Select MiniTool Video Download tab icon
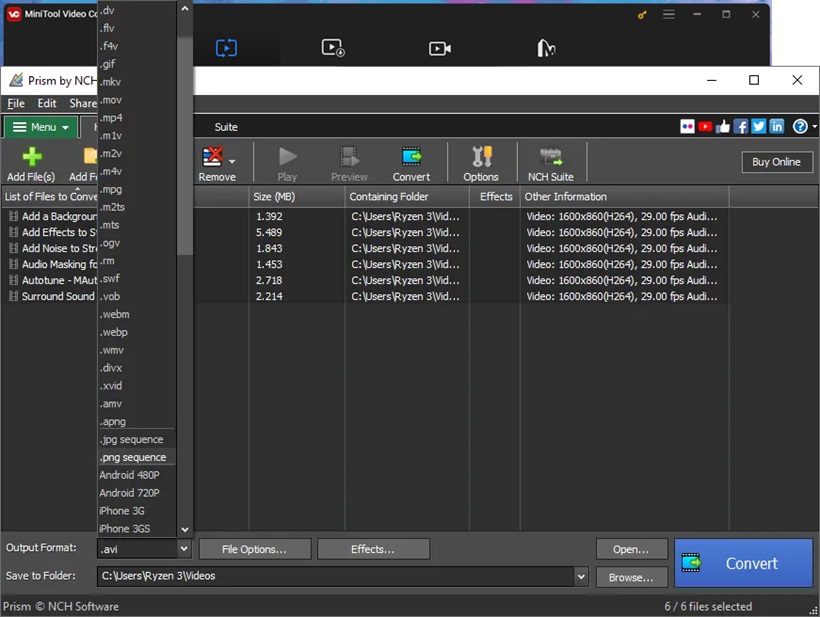 click(333, 48)
